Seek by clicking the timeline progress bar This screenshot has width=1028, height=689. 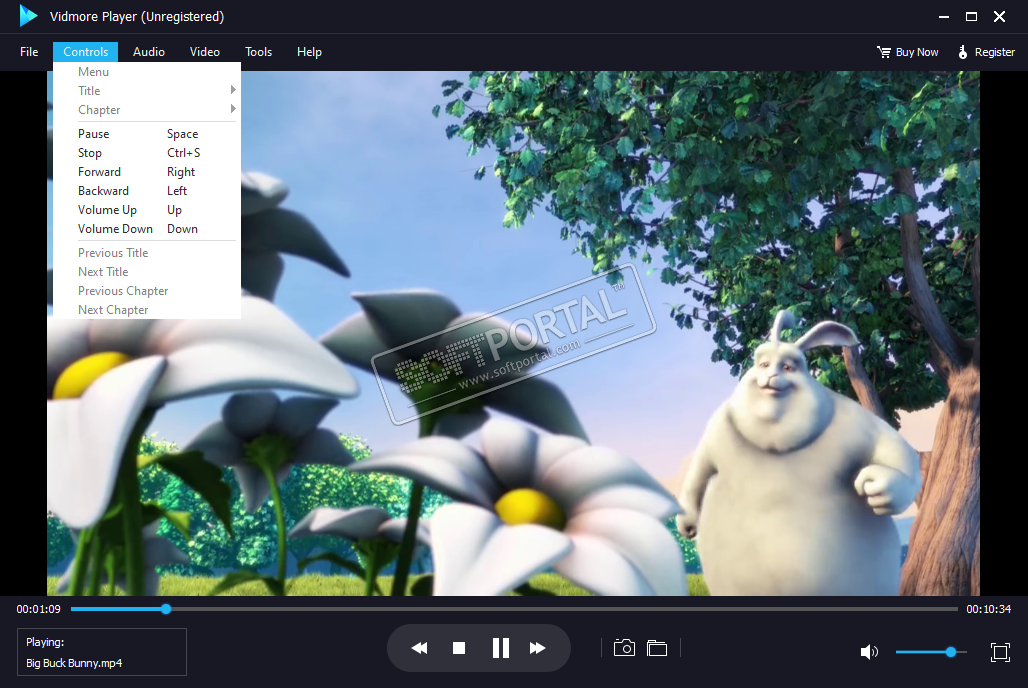click(515, 609)
